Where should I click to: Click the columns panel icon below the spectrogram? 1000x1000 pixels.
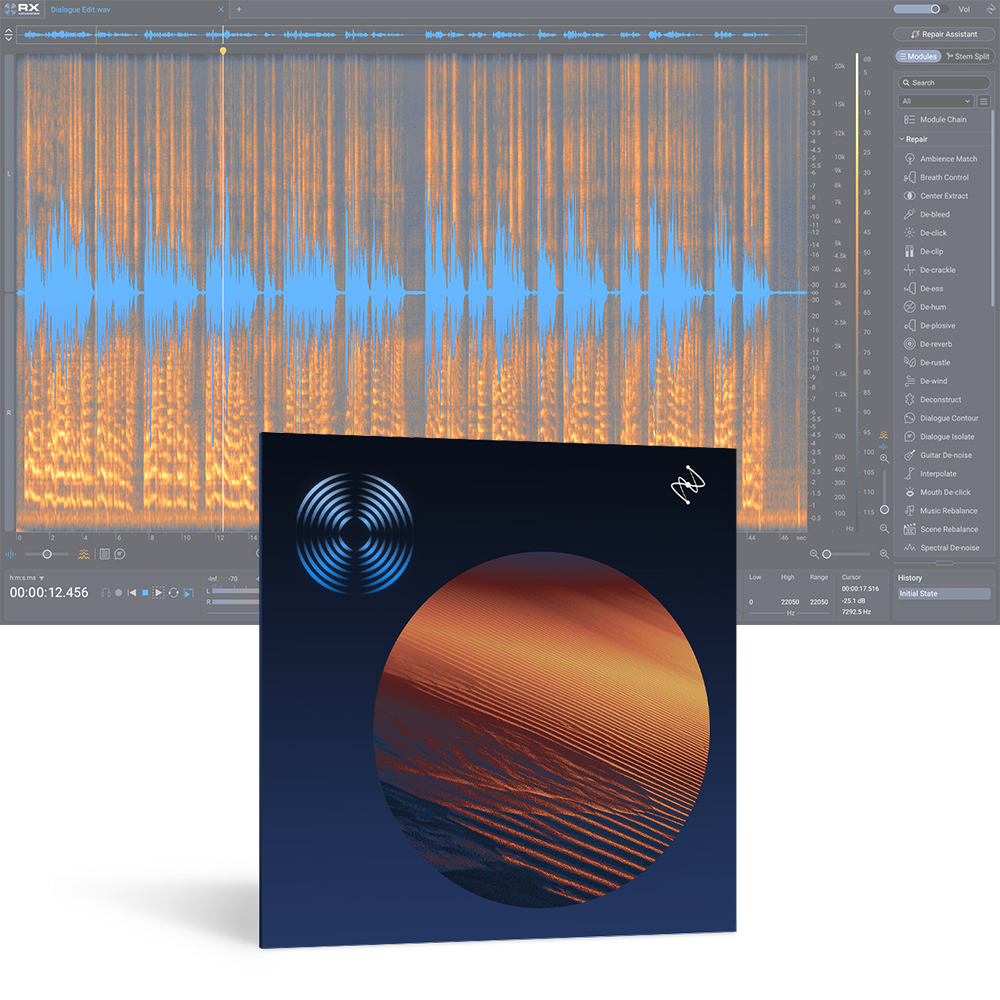[x=105, y=554]
